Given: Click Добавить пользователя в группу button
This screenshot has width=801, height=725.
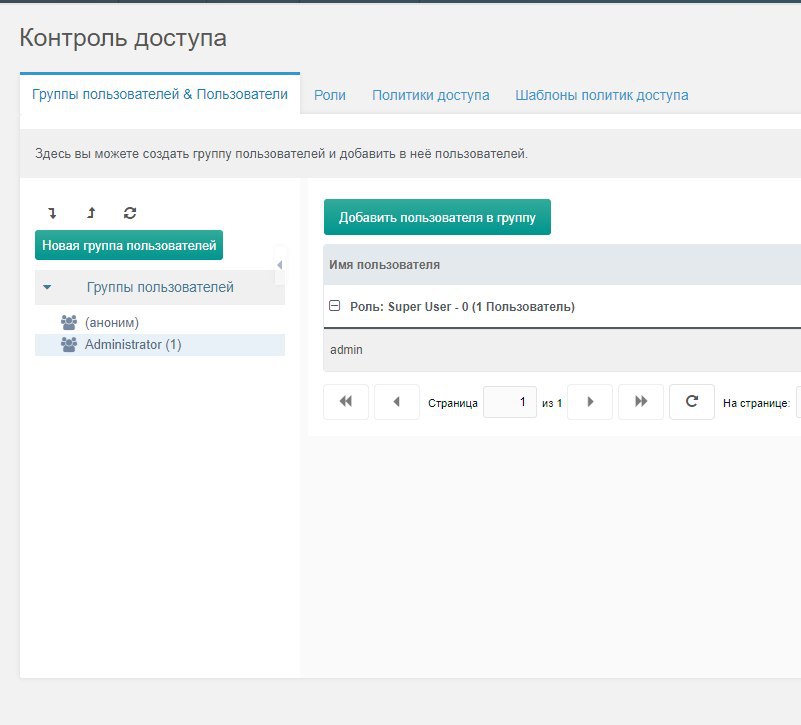Looking at the screenshot, I should (437, 217).
